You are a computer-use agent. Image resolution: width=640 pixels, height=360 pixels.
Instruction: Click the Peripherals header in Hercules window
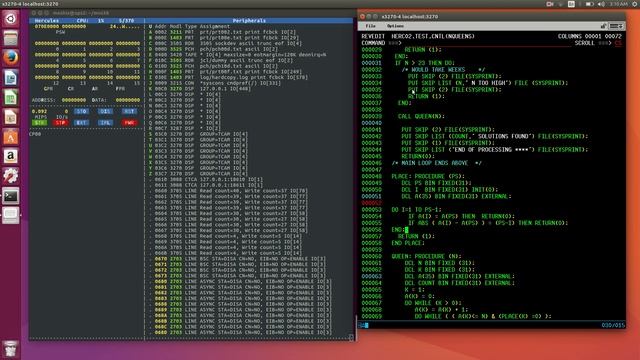[x=249, y=20]
